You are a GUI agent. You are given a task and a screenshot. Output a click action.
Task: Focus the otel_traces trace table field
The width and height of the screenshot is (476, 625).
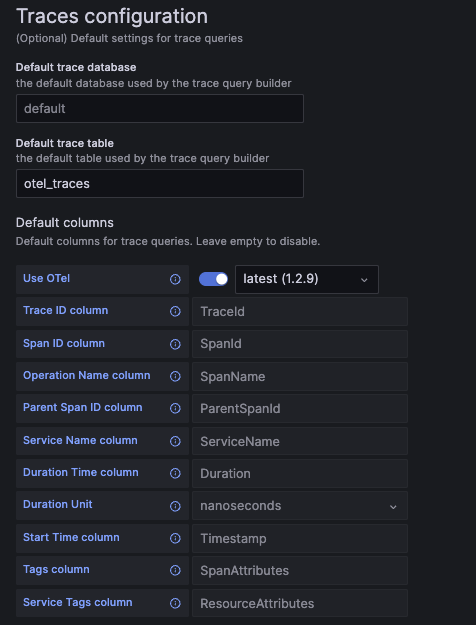coord(160,183)
